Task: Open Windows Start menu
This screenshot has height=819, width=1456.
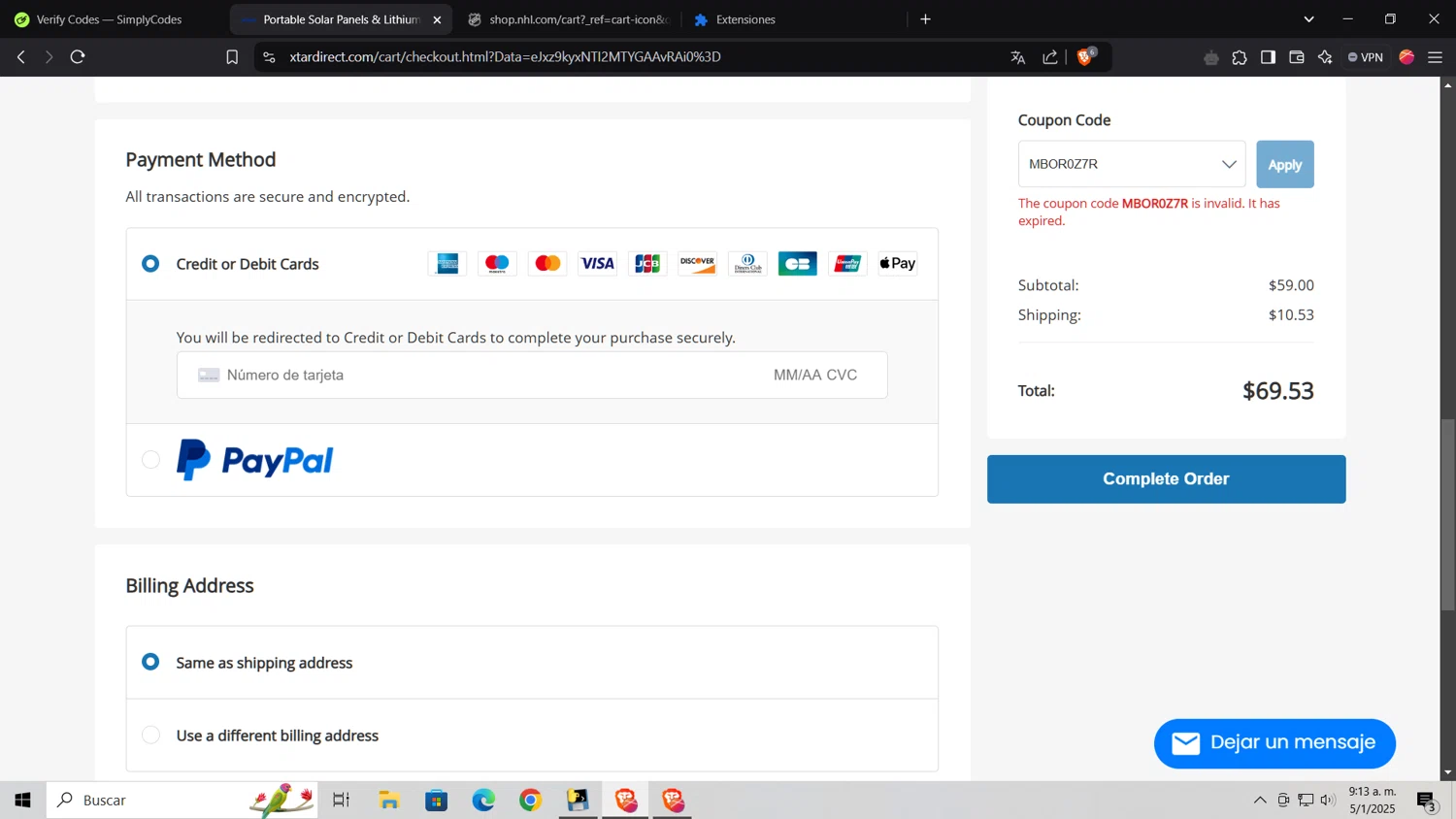Action: [22, 800]
